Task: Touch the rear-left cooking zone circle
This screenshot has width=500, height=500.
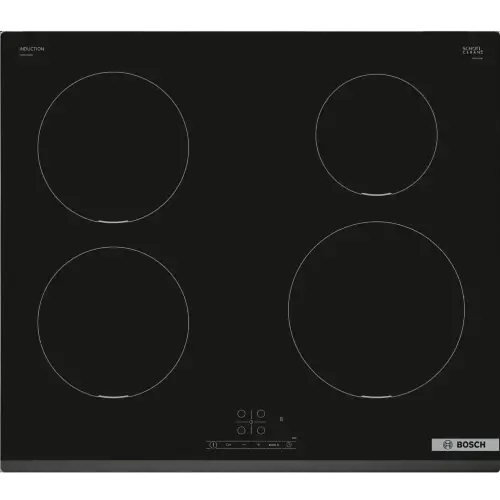Action: point(113,147)
